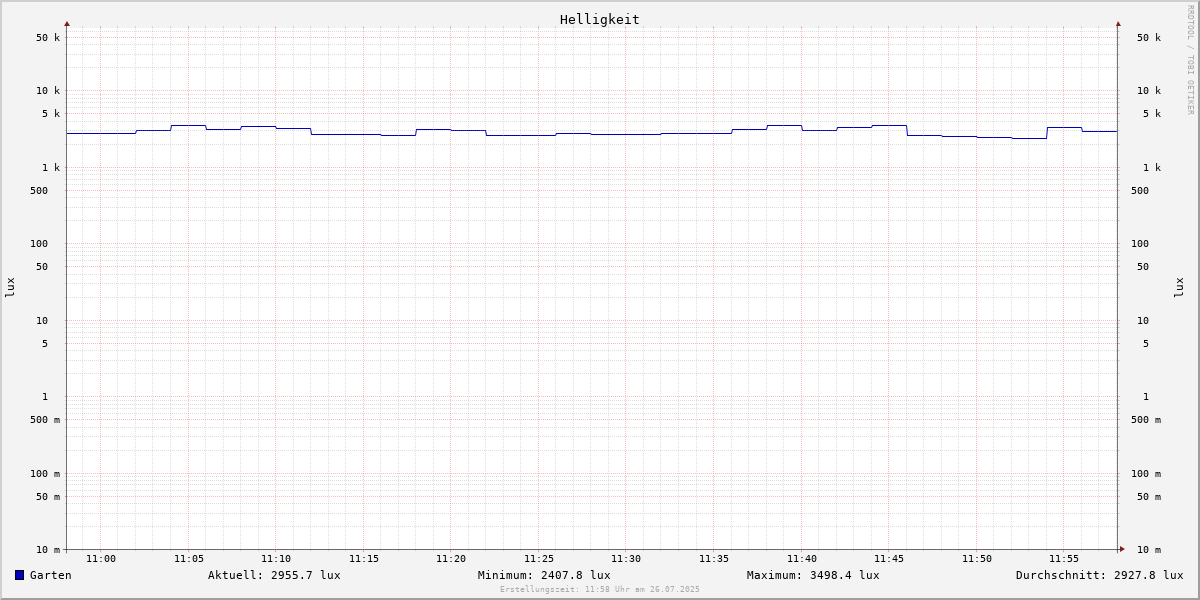This screenshot has width=1200, height=600.
Task: Click the '50 k' label on left axis
Action: pyautogui.click(x=48, y=38)
